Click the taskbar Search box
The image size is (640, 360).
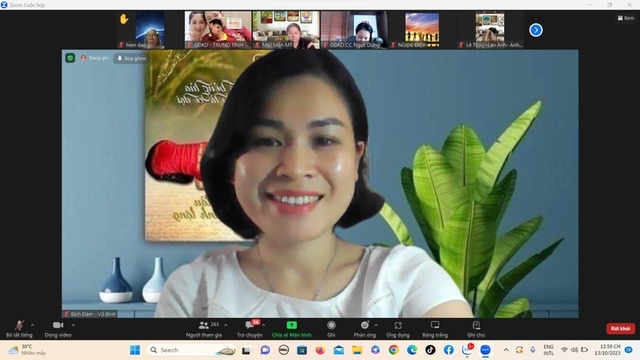coord(191,350)
